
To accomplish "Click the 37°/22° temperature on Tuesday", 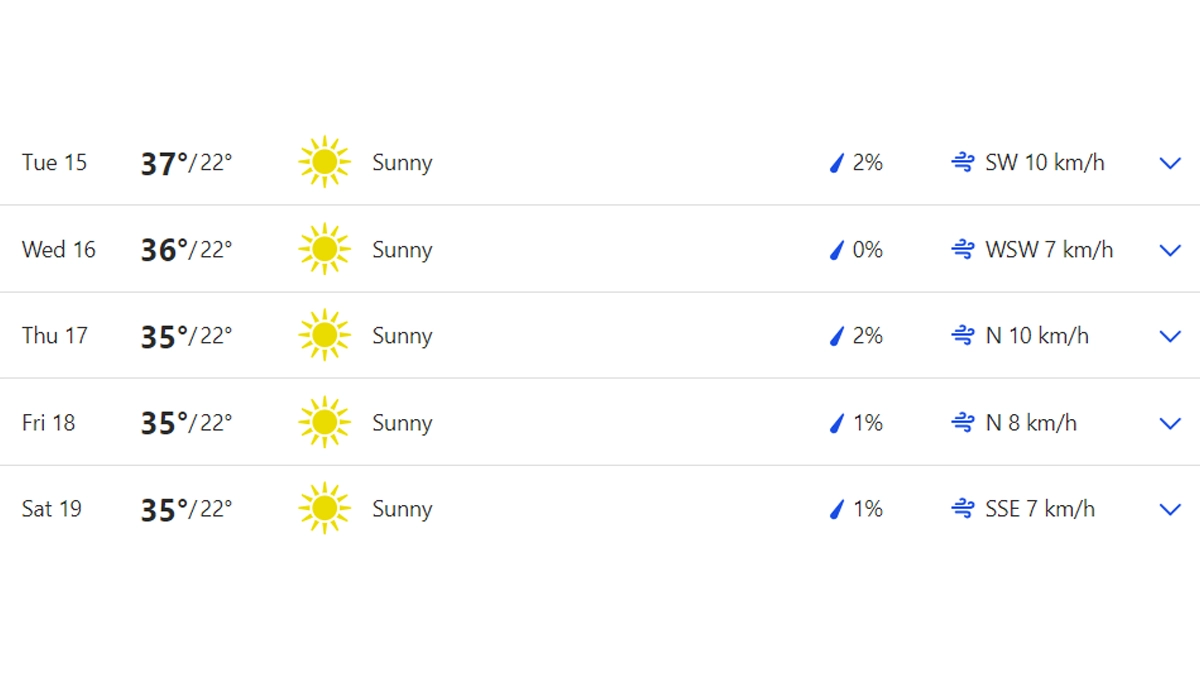I will click(x=186, y=163).
